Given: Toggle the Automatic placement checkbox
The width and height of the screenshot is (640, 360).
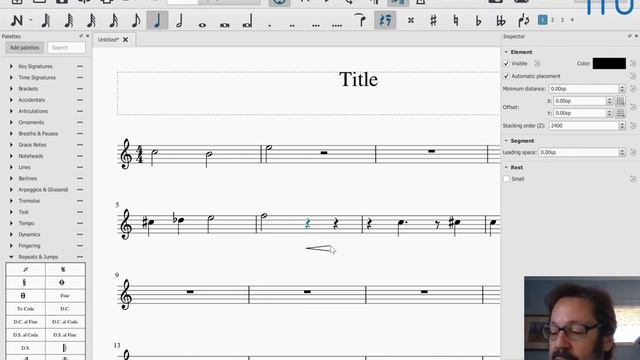Looking at the screenshot, I should tap(507, 76).
